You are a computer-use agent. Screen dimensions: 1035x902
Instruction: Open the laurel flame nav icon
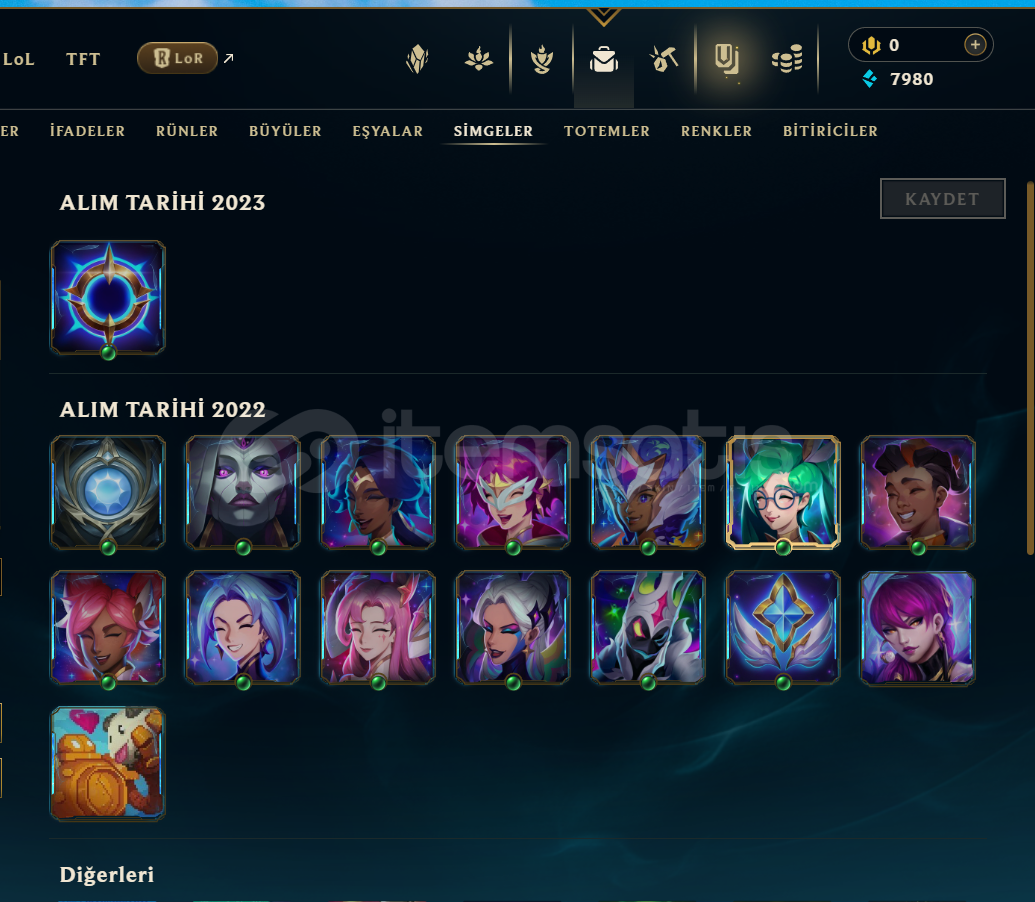coord(541,59)
